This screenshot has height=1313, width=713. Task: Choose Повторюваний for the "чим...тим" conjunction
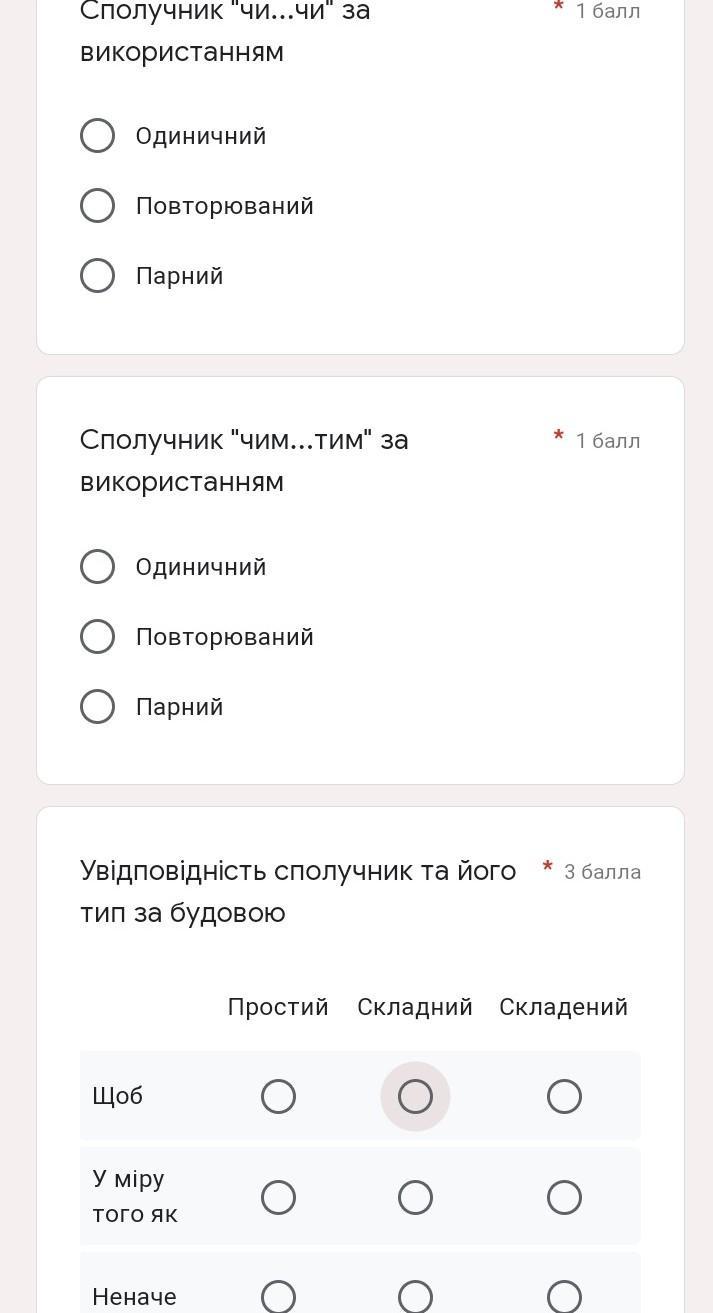click(x=97, y=637)
